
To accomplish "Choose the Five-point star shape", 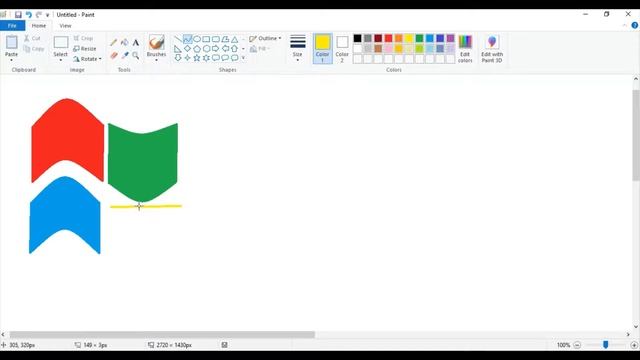I will [197, 58].
